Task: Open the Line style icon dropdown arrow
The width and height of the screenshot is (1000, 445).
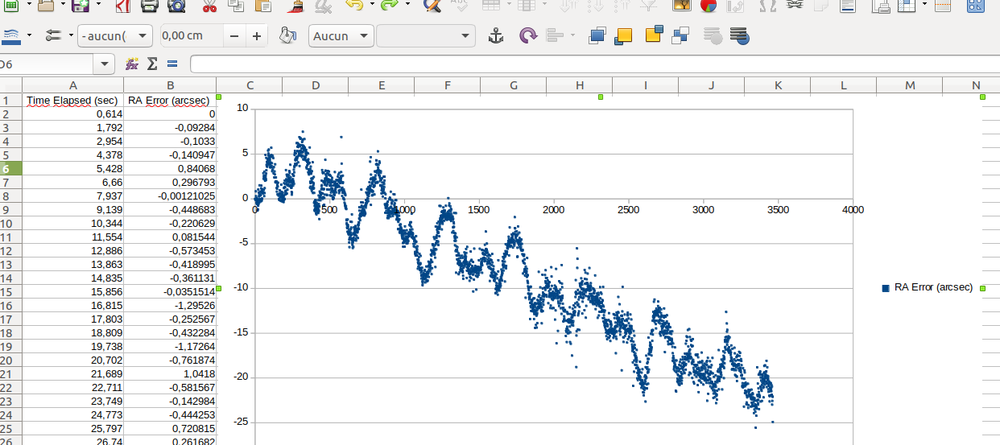Action: [29, 36]
